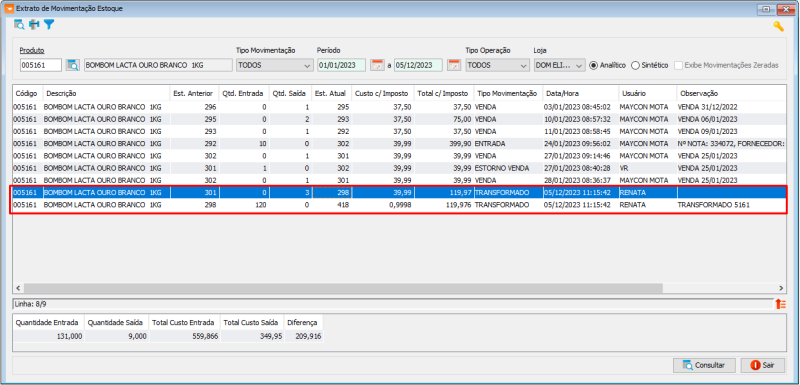
Task: Click the Linha: 8/9 status text
Action: 32,304
